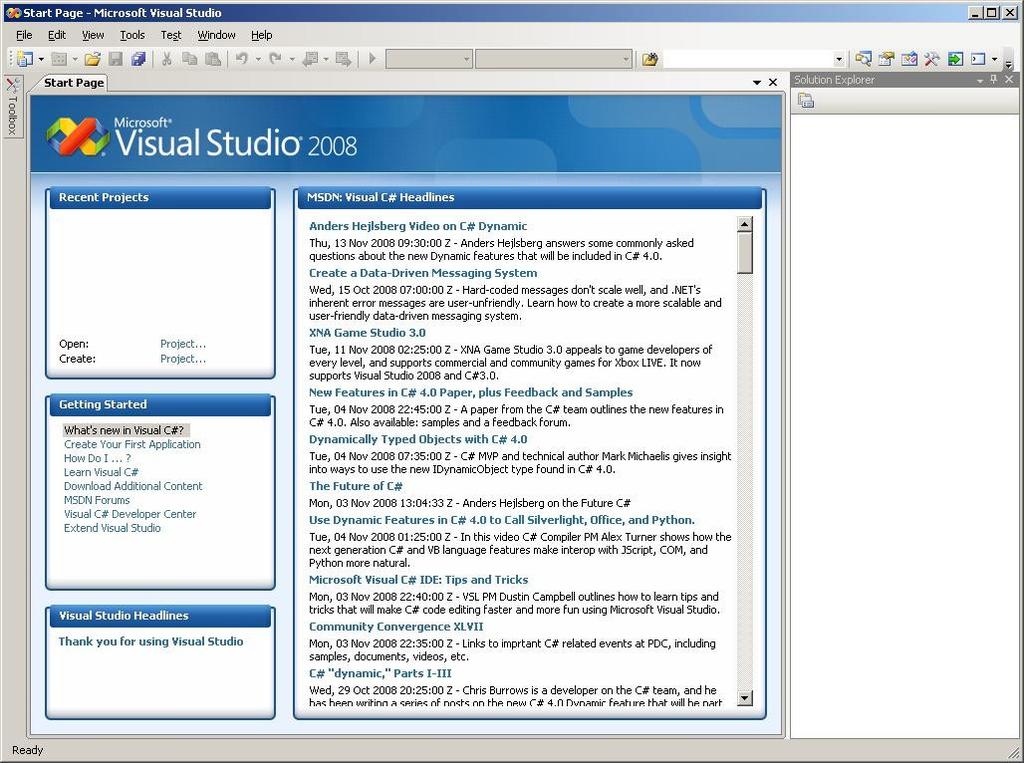Click into the Find text box
The width and height of the screenshot is (1024, 763).
pos(748,59)
